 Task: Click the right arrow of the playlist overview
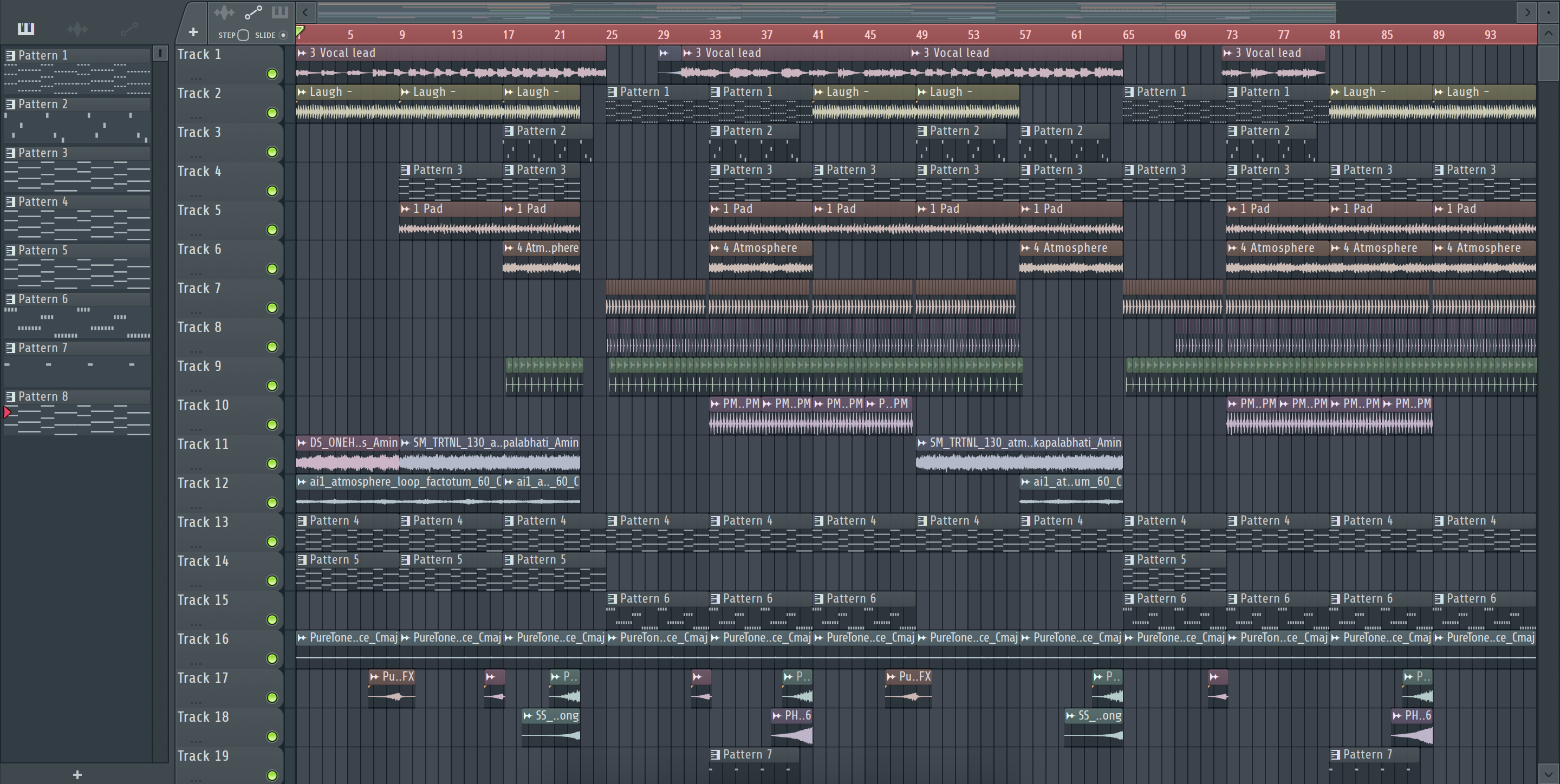tap(1527, 12)
